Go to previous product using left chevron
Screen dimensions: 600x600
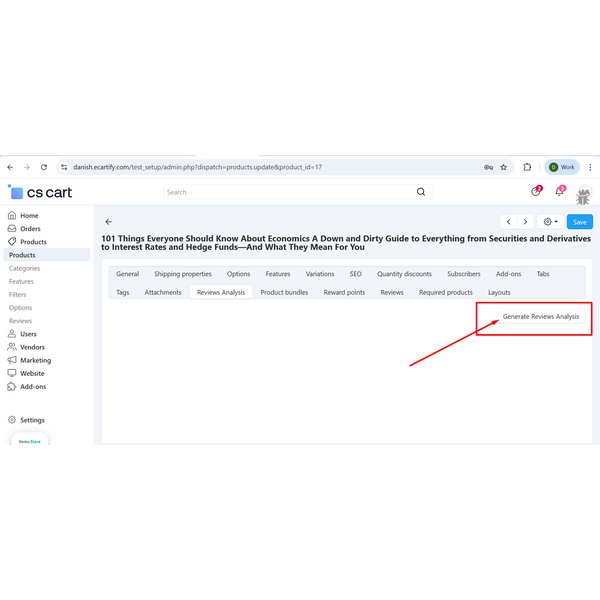509,222
